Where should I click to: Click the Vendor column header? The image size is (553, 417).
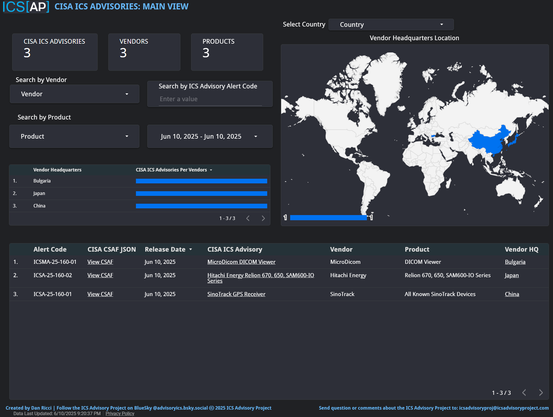341,249
